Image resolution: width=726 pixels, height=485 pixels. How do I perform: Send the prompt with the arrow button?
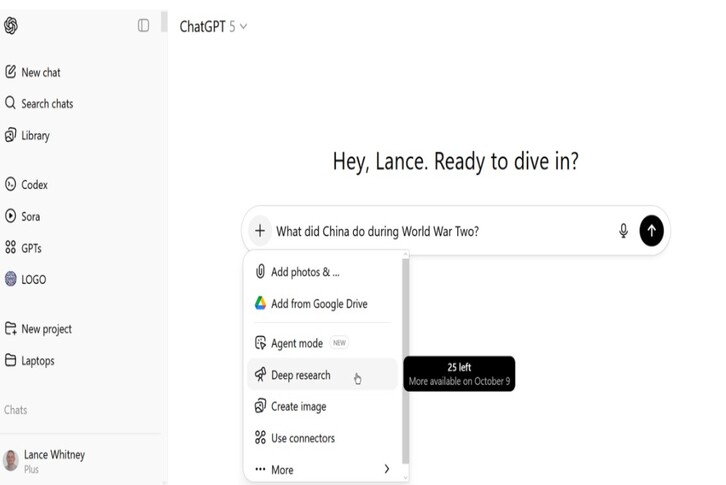(x=651, y=230)
